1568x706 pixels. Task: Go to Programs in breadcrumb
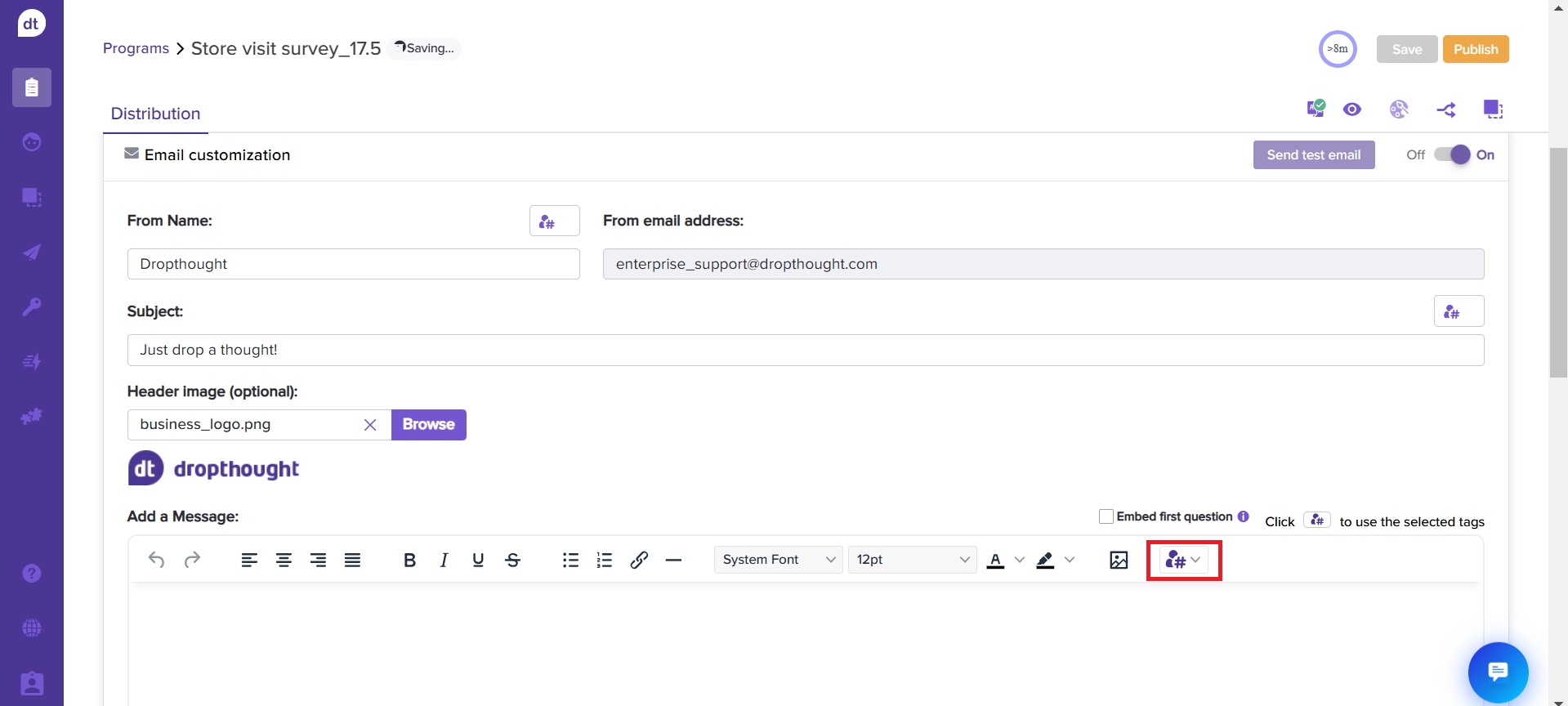coord(136,48)
